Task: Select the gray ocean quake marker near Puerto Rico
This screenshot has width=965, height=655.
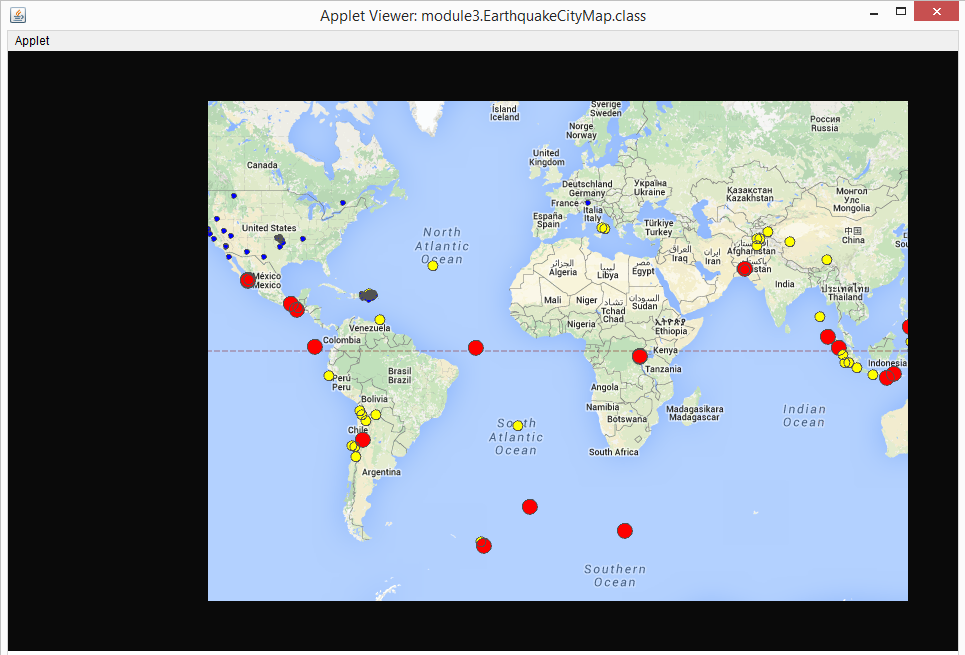Action: point(366,295)
